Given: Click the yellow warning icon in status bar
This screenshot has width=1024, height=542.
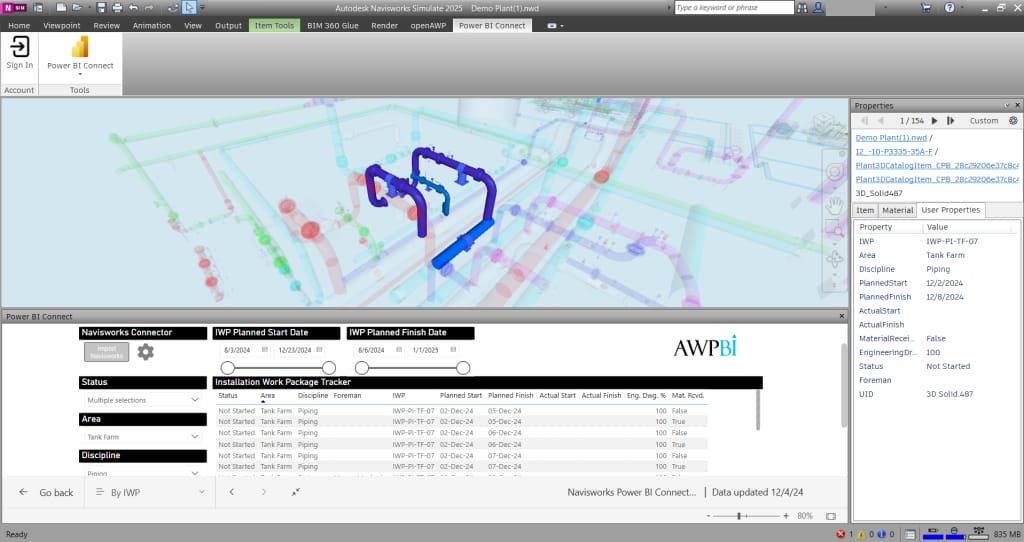Looking at the screenshot, I should tap(861, 534).
